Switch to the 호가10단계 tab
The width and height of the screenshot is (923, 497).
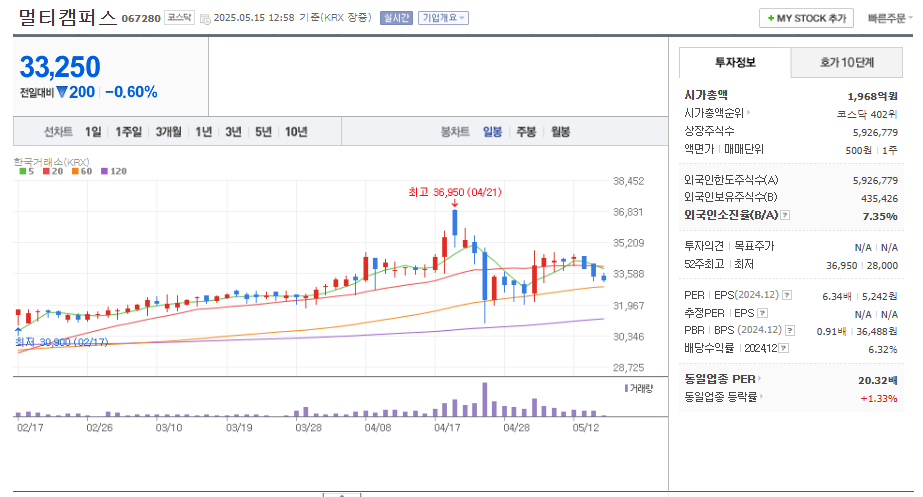pos(846,62)
